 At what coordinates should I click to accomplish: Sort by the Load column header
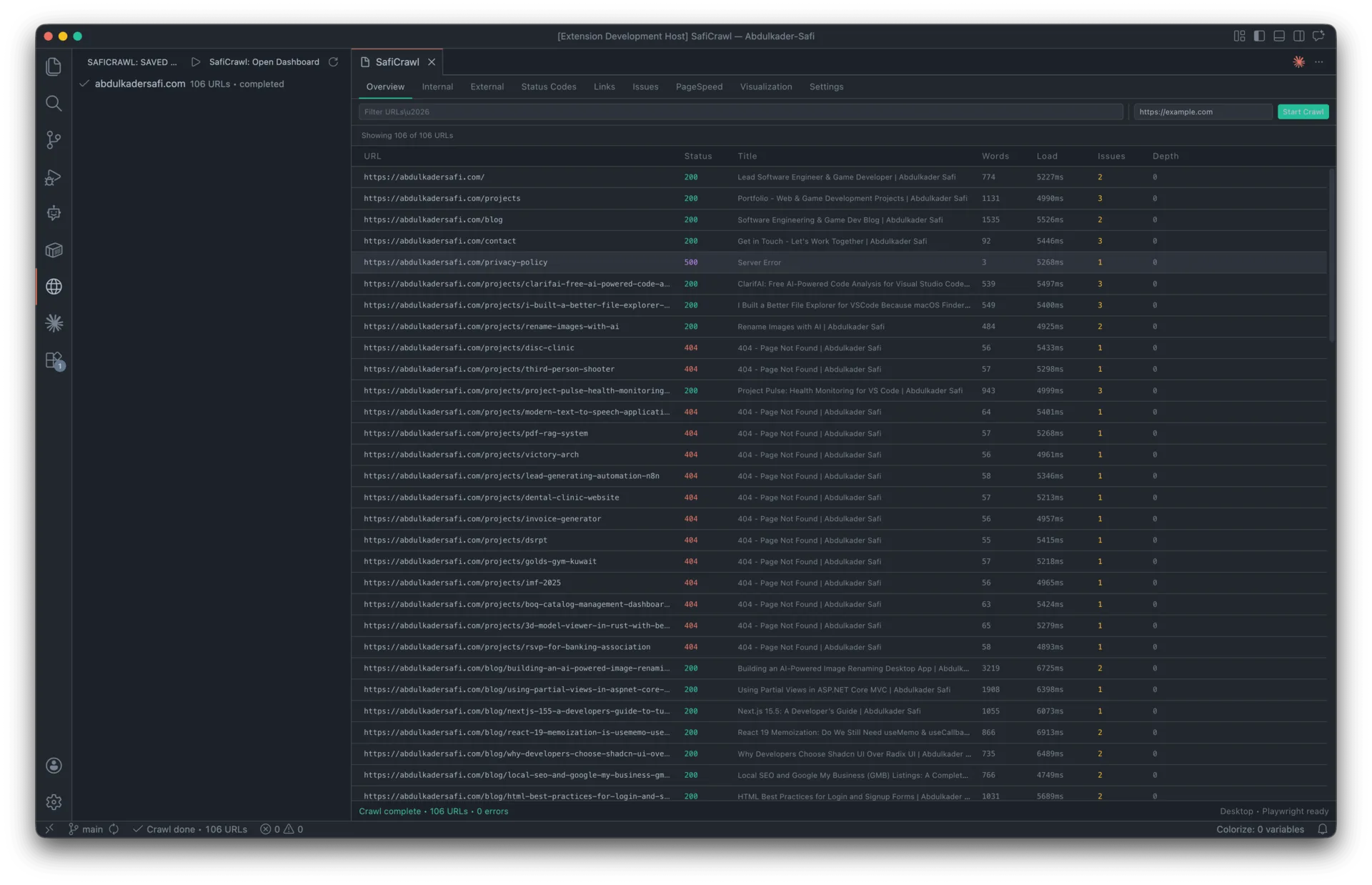tap(1047, 156)
